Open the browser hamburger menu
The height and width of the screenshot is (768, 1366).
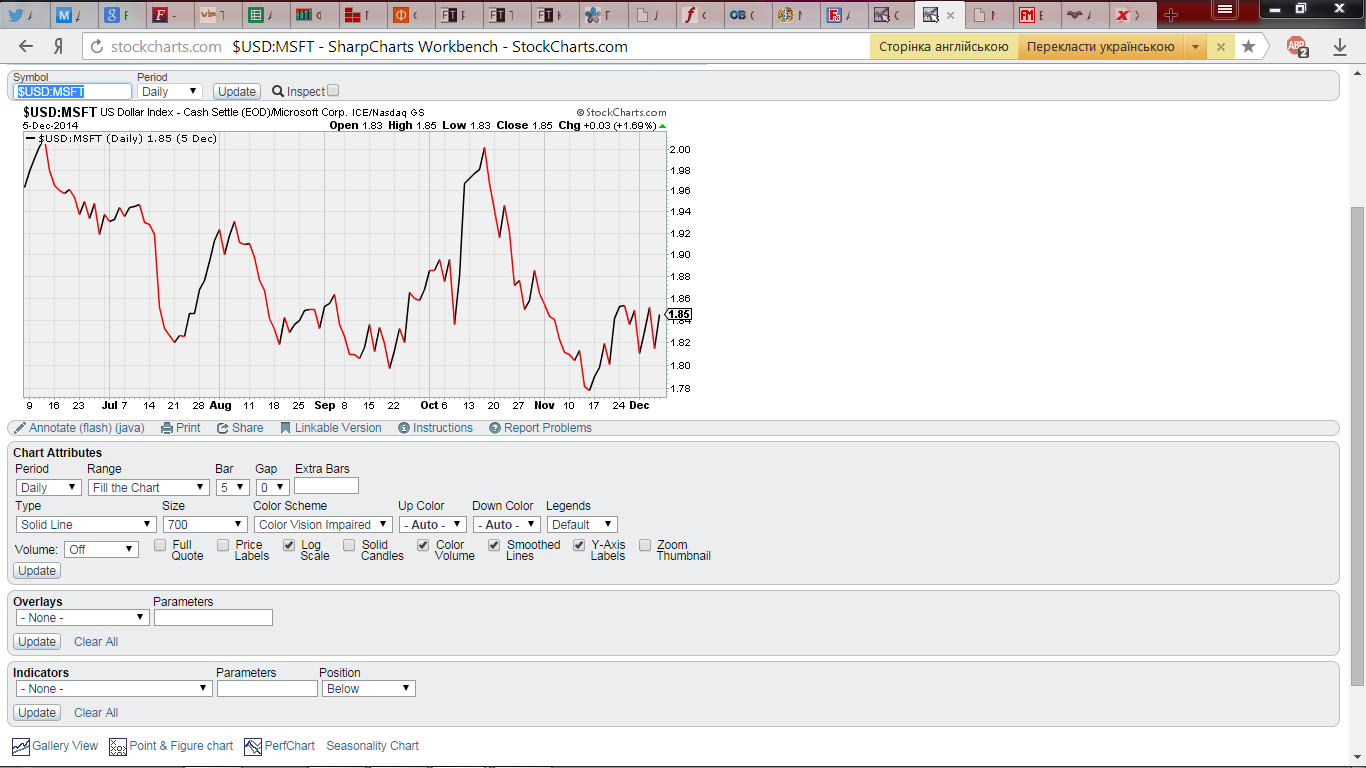(x=1224, y=8)
